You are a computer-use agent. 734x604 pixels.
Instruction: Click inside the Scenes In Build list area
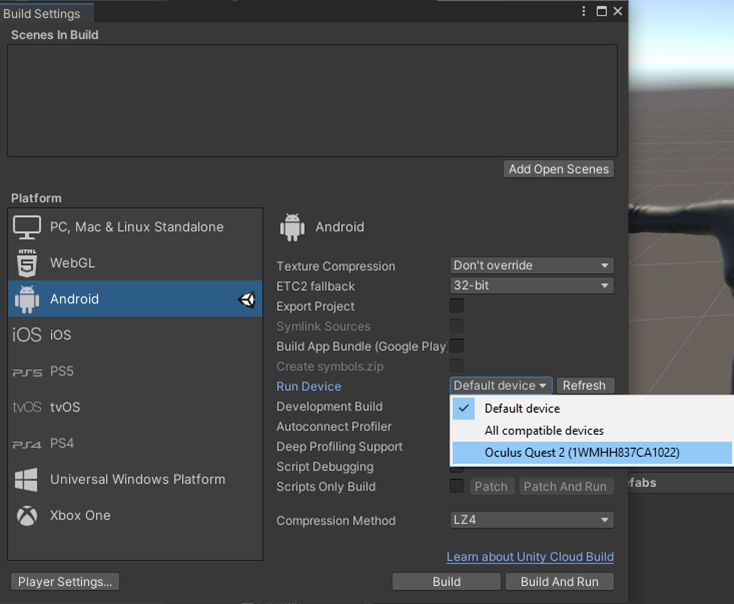coord(312,101)
